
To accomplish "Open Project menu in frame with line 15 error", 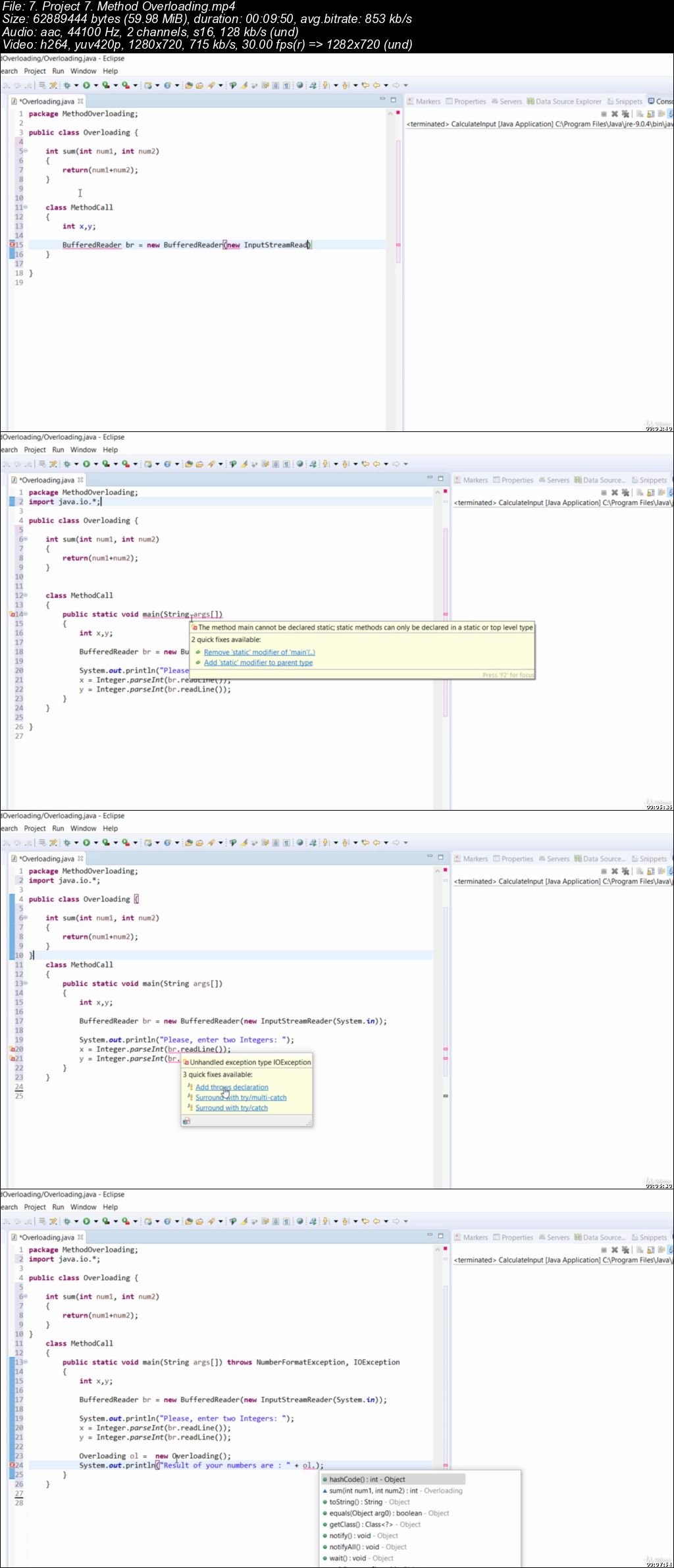I will click(x=35, y=71).
